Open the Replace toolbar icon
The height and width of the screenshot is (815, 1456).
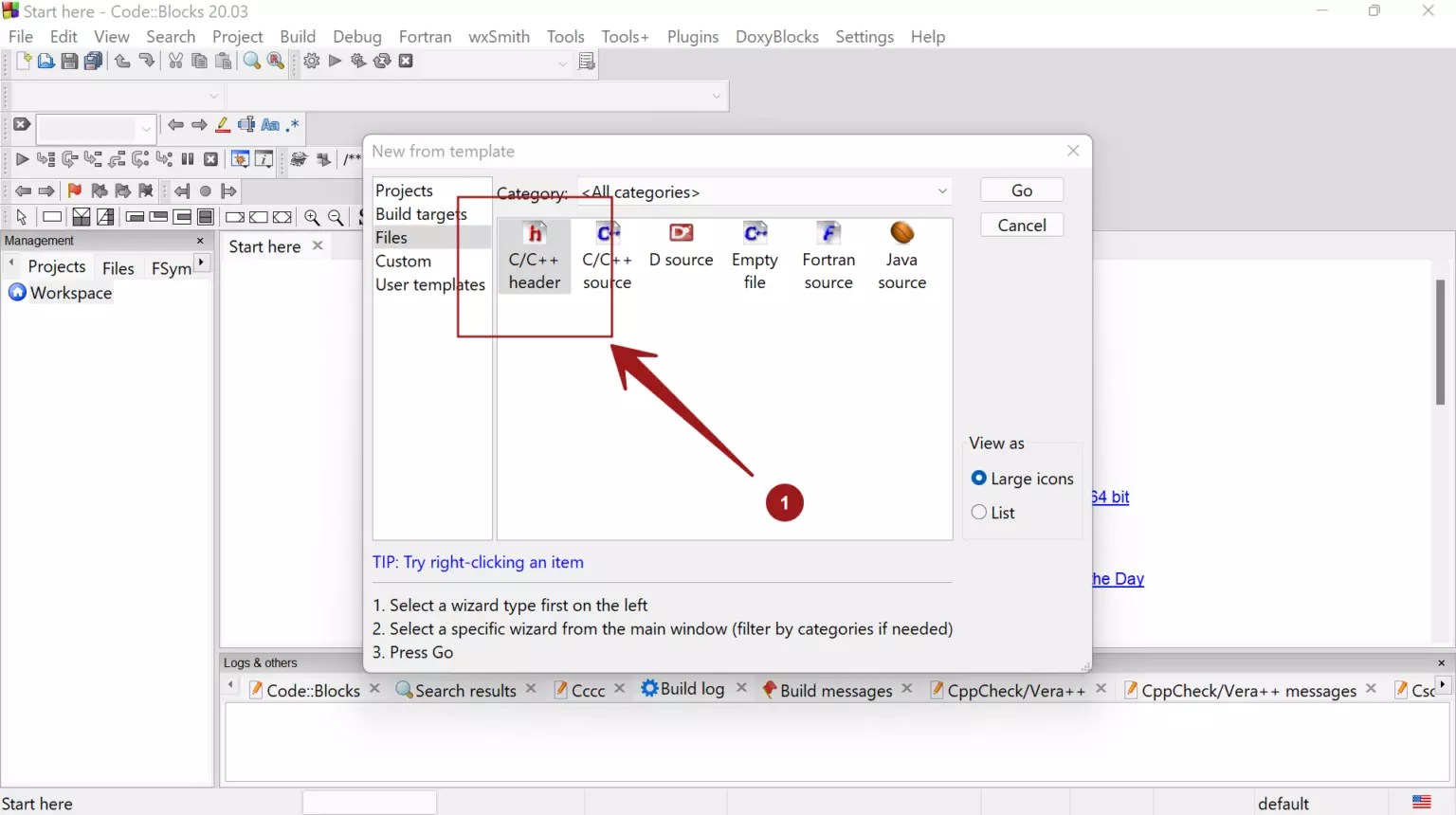click(276, 62)
